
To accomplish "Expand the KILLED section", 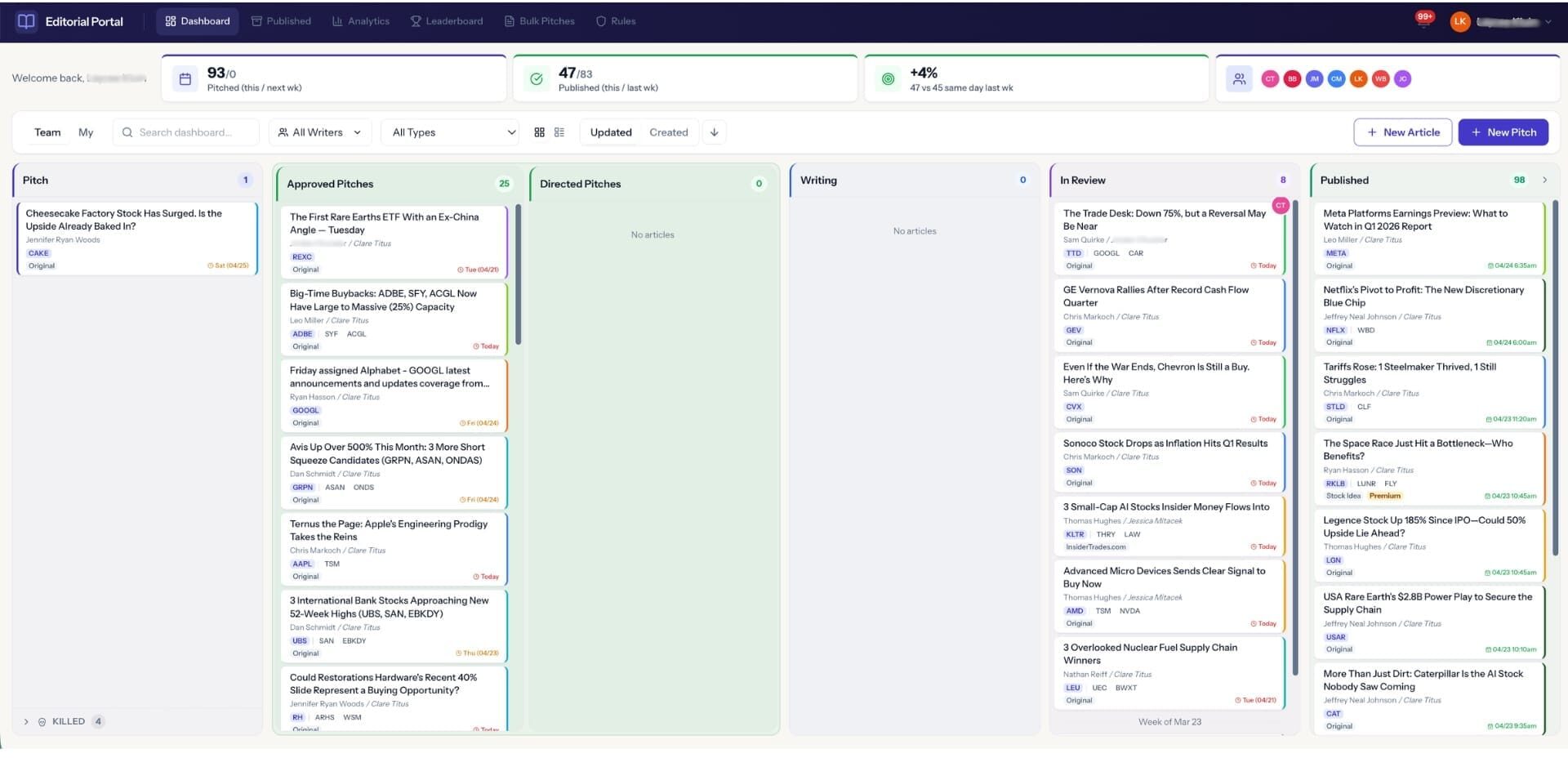I will point(26,721).
